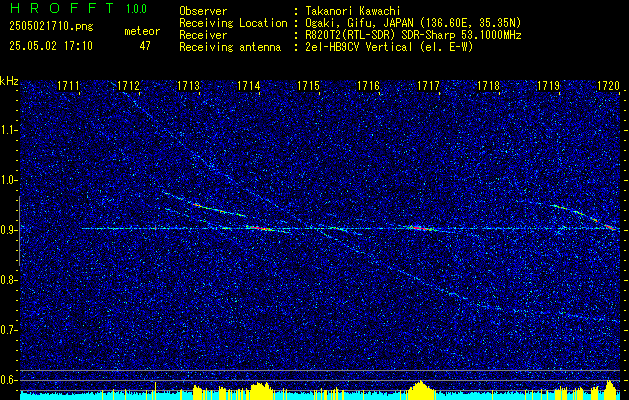Select filename 2505021710.png
The image size is (629, 400).
point(51,26)
